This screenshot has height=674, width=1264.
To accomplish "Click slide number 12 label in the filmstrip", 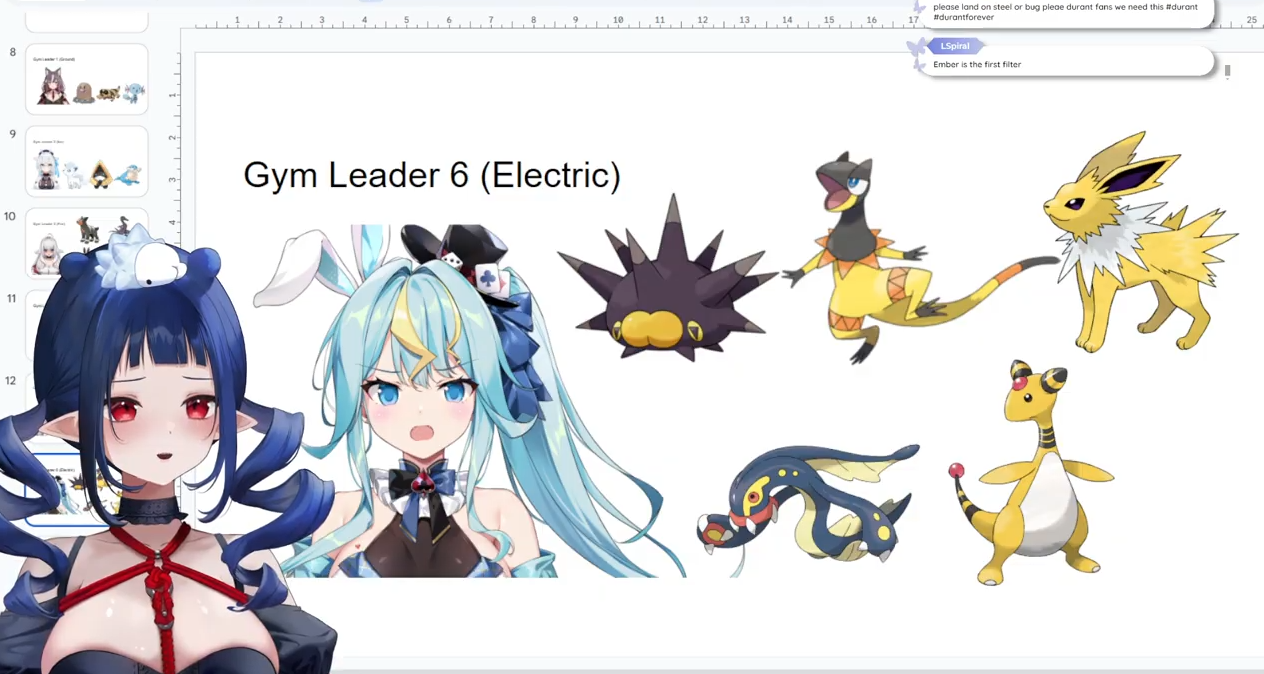I will [11, 380].
